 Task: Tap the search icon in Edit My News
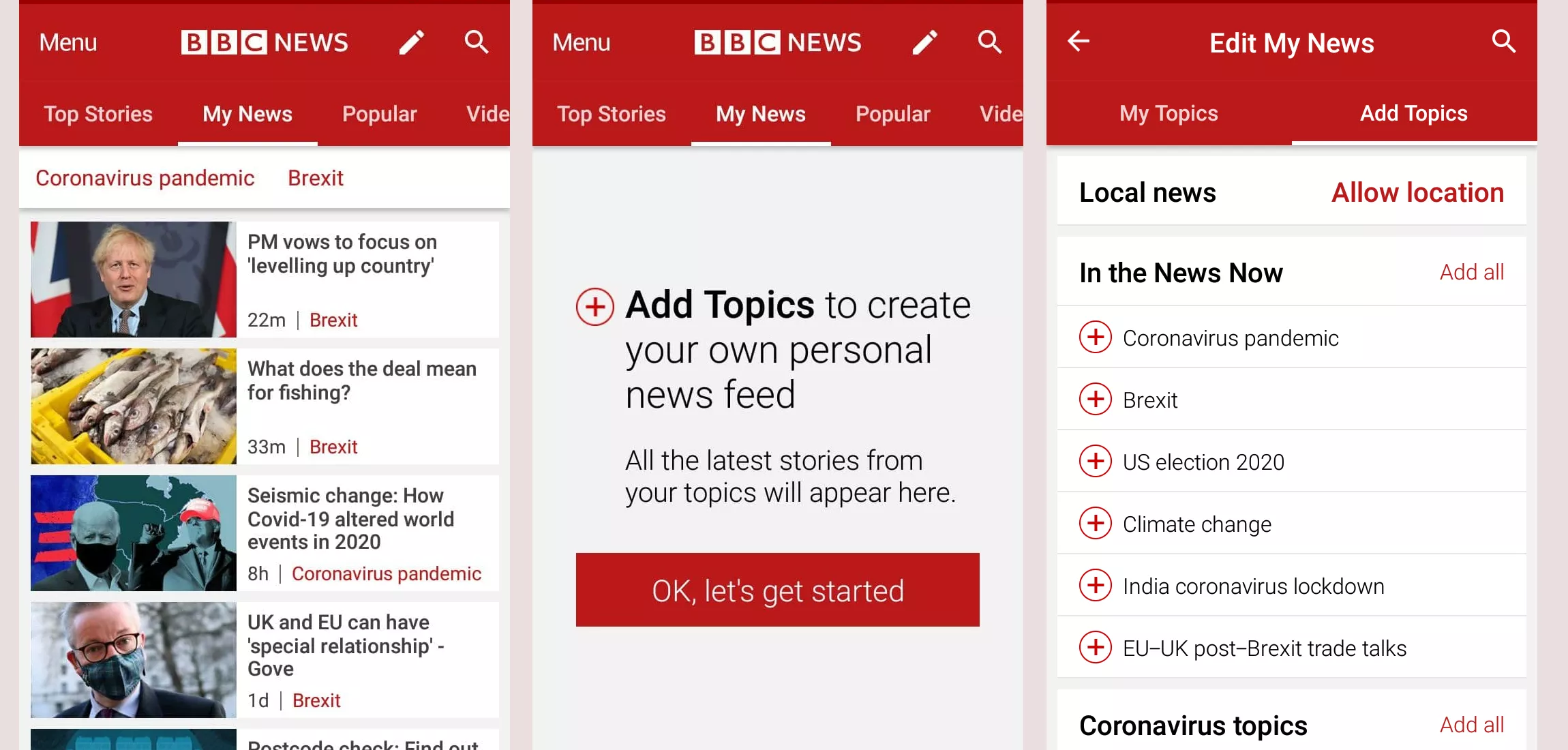[1504, 42]
